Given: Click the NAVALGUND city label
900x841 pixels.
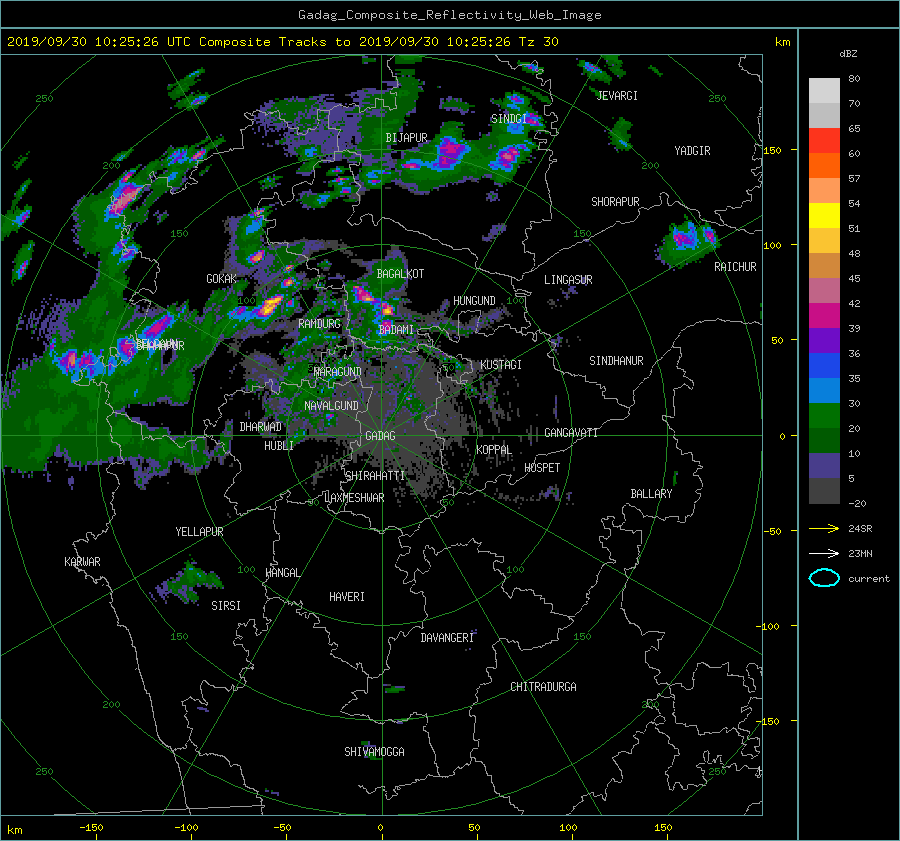Looking at the screenshot, I should [331, 406].
